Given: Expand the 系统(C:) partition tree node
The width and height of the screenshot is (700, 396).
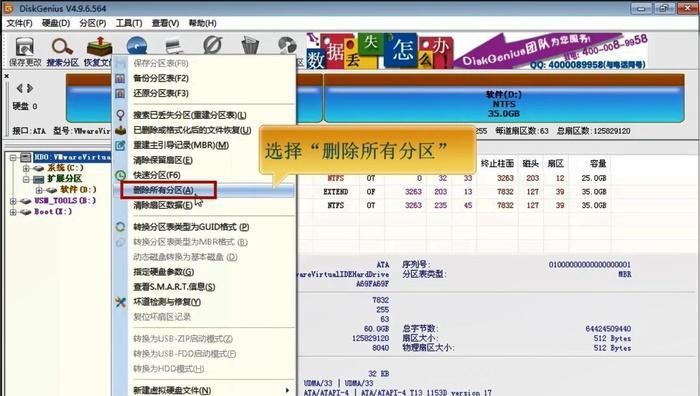Looking at the screenshot, I should pyautogui.click(x=26, y=169).
